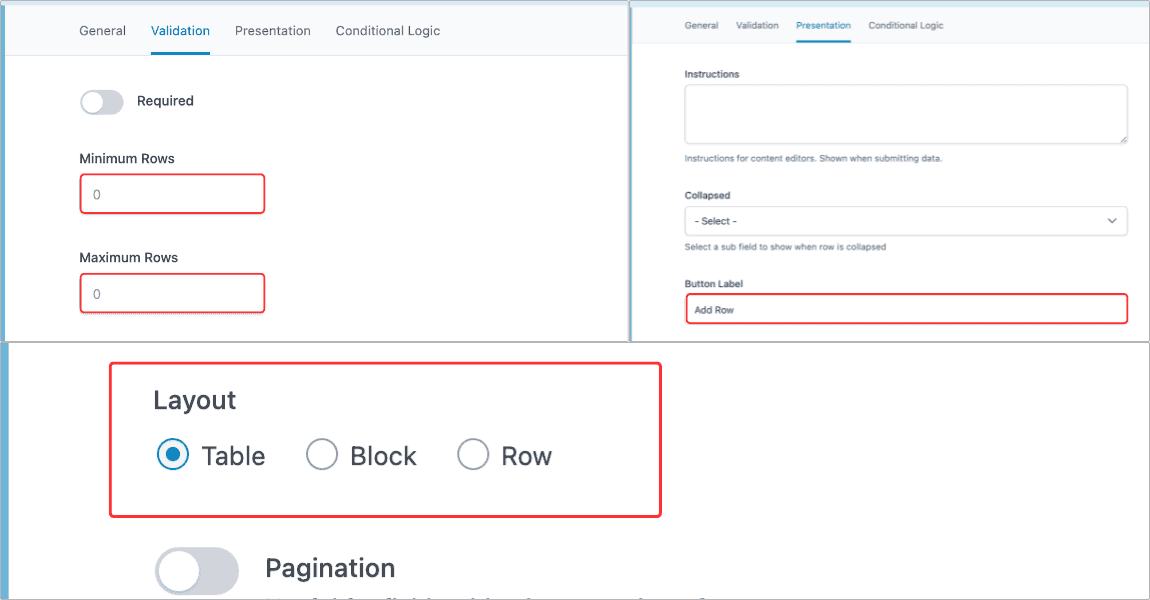Image resolution: width=1150 pixels, height=600 pixels.
Task: Open the Collapsed select dropdown
Action: coord(906,221)
